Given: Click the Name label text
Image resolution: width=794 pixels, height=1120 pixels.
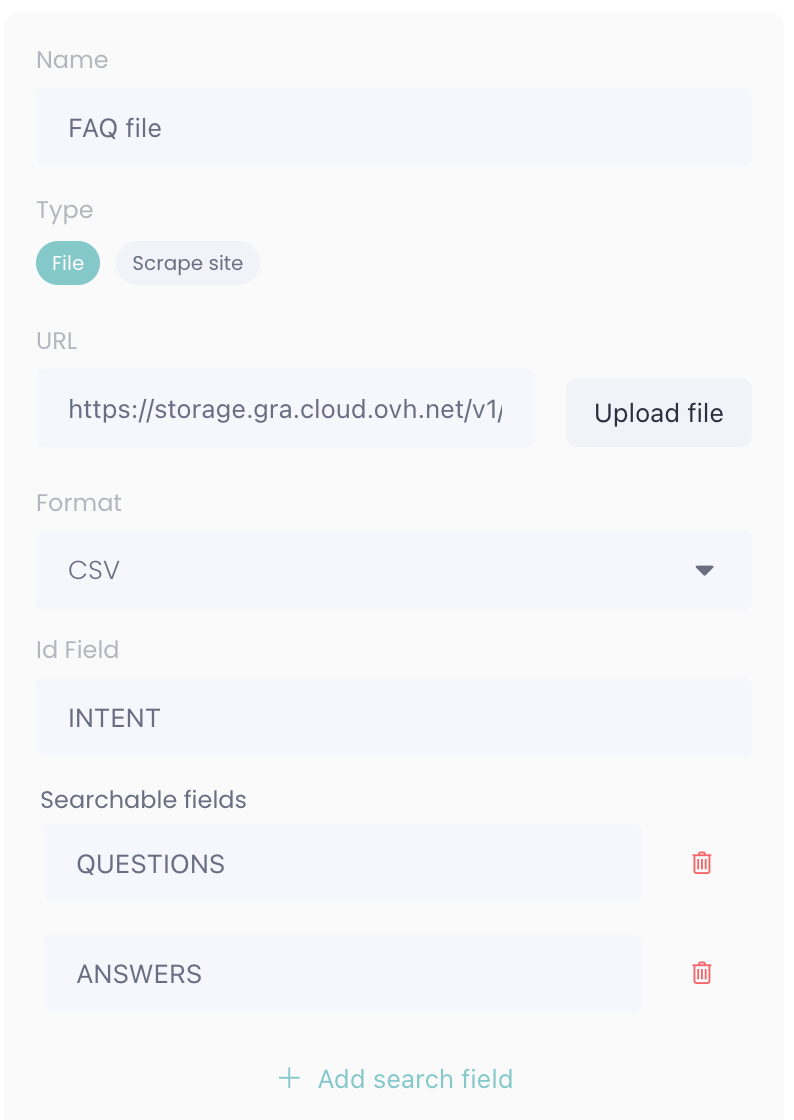Looking at the screenshot, I should click(72, 60).
